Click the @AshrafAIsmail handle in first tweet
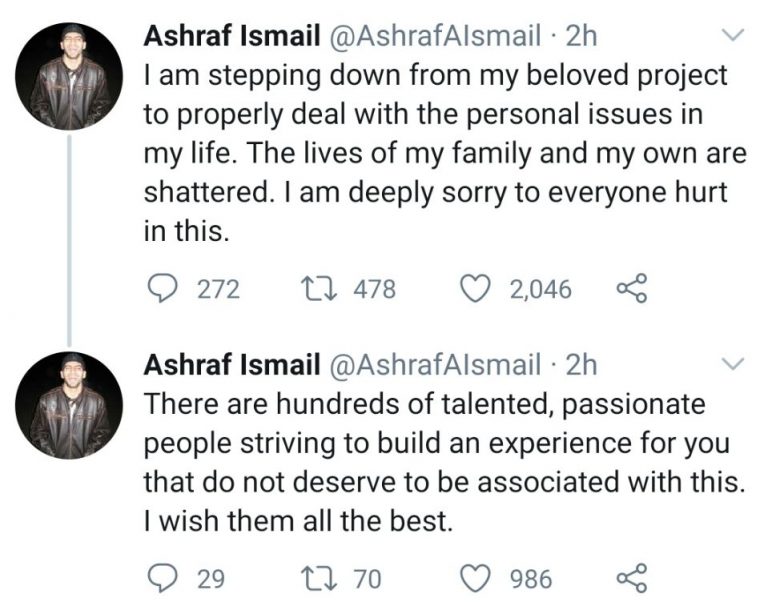This screenshot has width=768, height=614. point(437,36)
